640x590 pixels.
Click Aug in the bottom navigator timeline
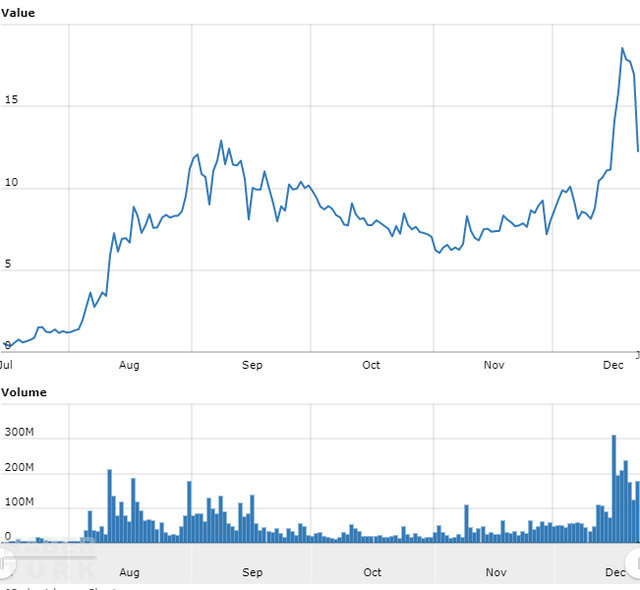129,572
